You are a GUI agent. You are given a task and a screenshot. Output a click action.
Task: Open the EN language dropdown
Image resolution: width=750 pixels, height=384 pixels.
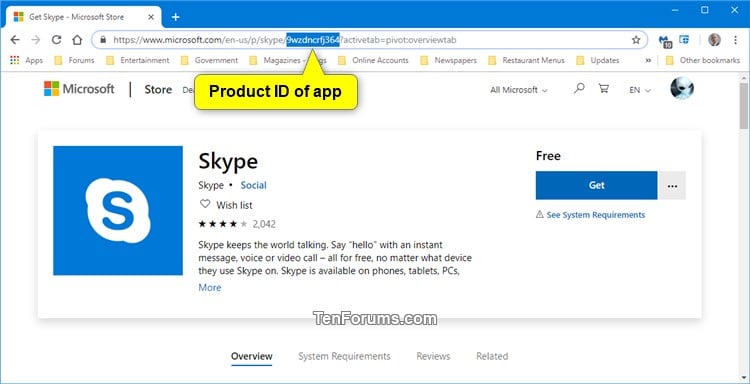(640, 90)
